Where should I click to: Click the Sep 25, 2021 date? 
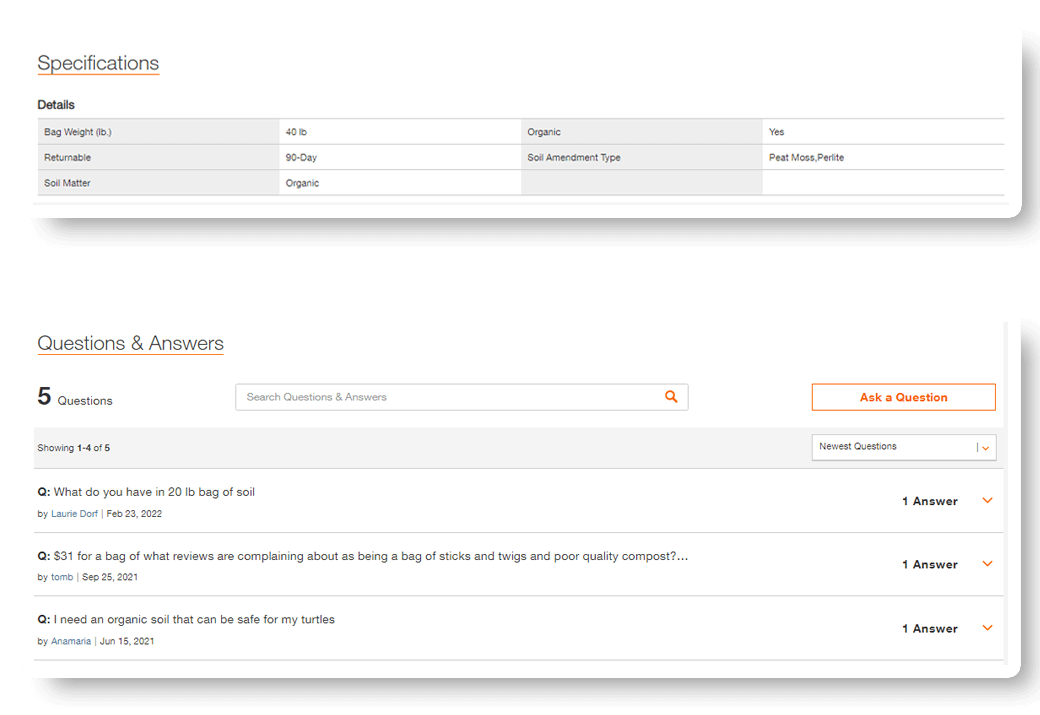point(110,577)
